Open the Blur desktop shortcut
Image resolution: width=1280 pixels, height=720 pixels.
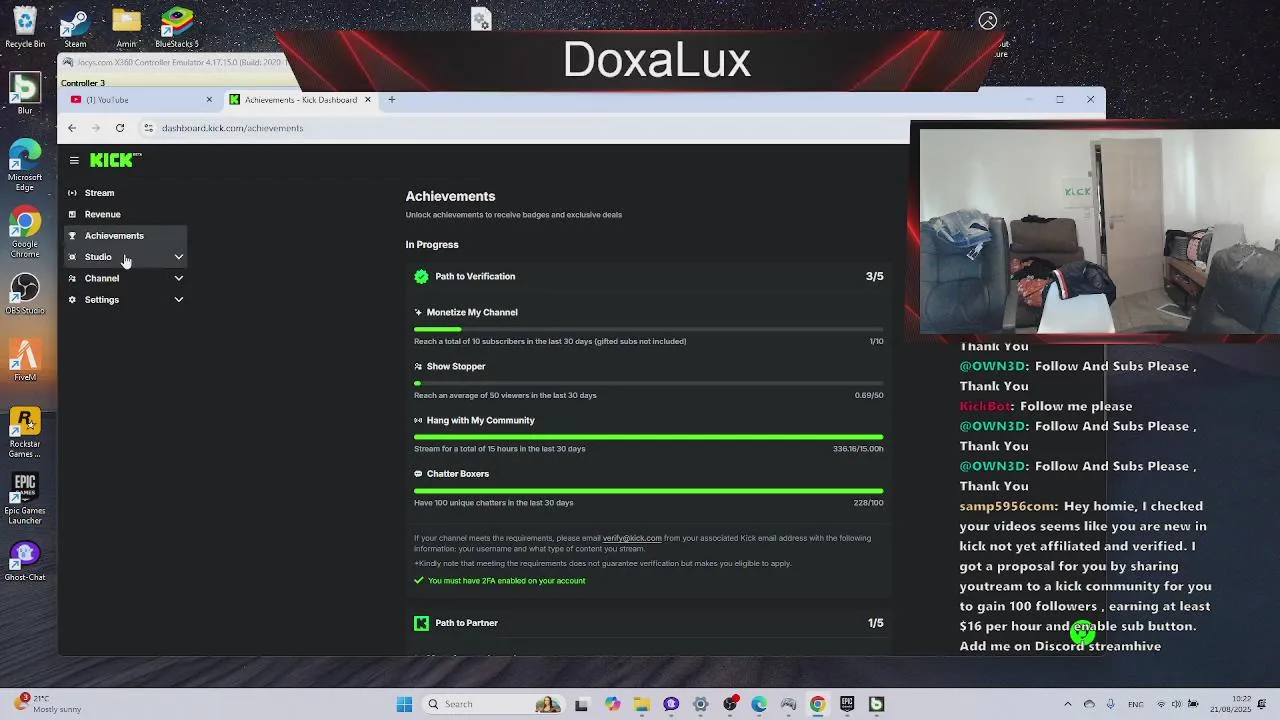25,95
